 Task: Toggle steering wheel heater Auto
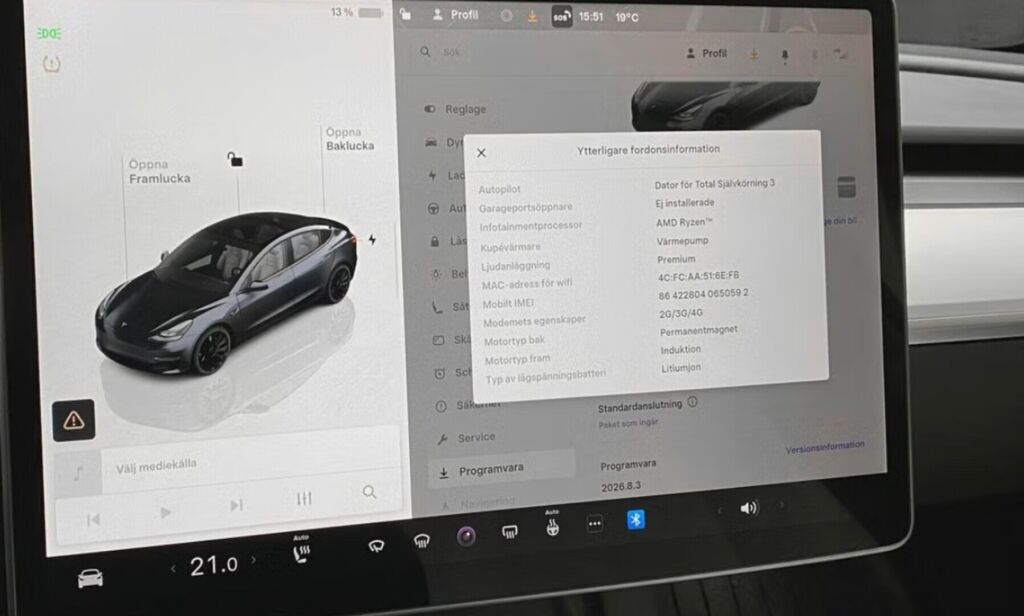point(552,525)
